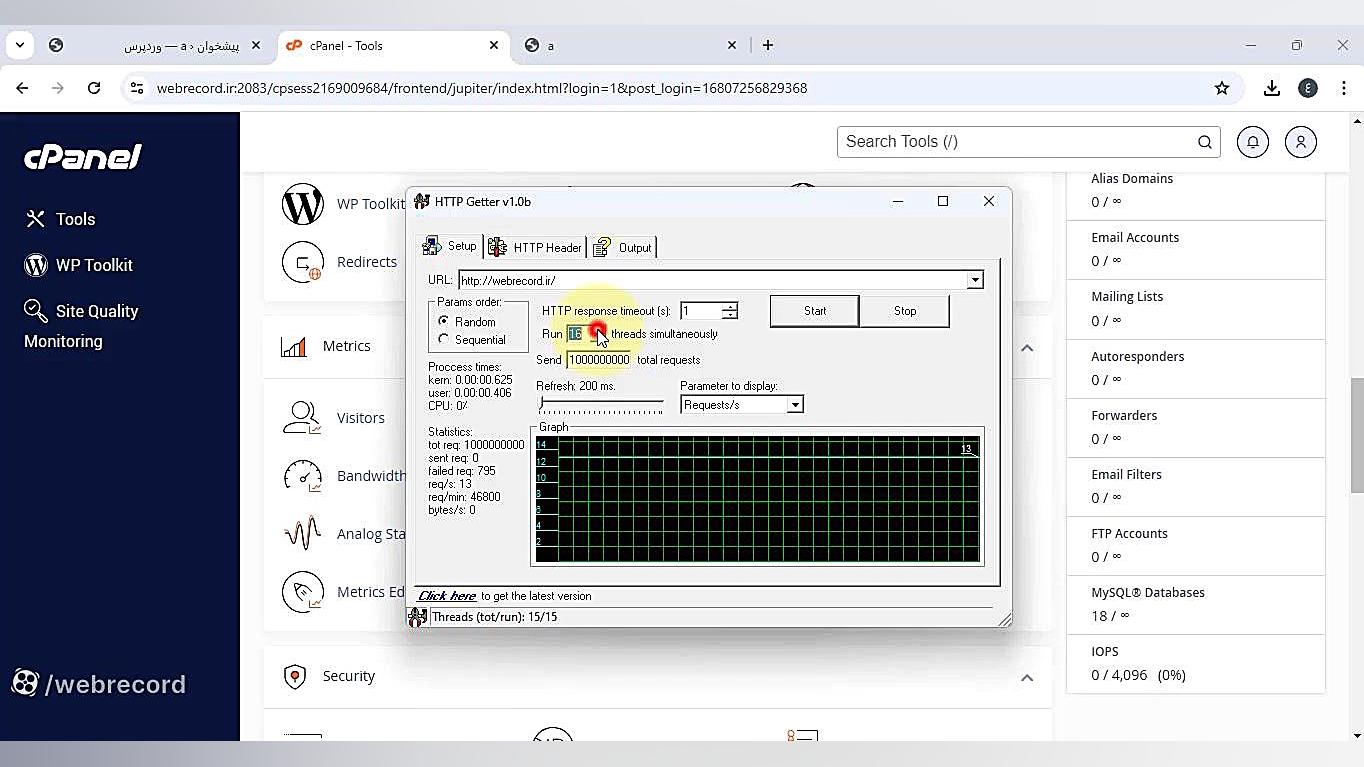The height and width of the screenshot is (767, 1364).
Task: Click the total requests input field
Action: tap(599, 360)
